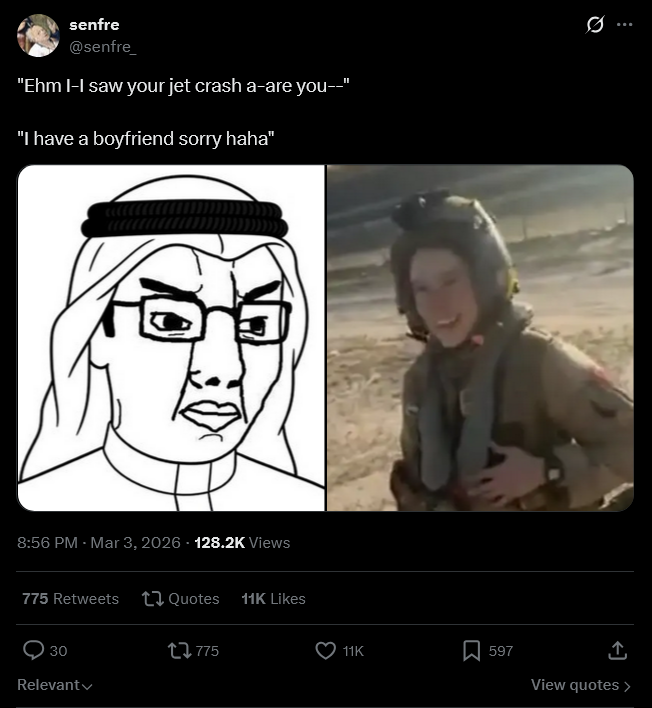The image size is (652, 708).
Task: Open the 775 Retweets list
Action: pos(70,599)
